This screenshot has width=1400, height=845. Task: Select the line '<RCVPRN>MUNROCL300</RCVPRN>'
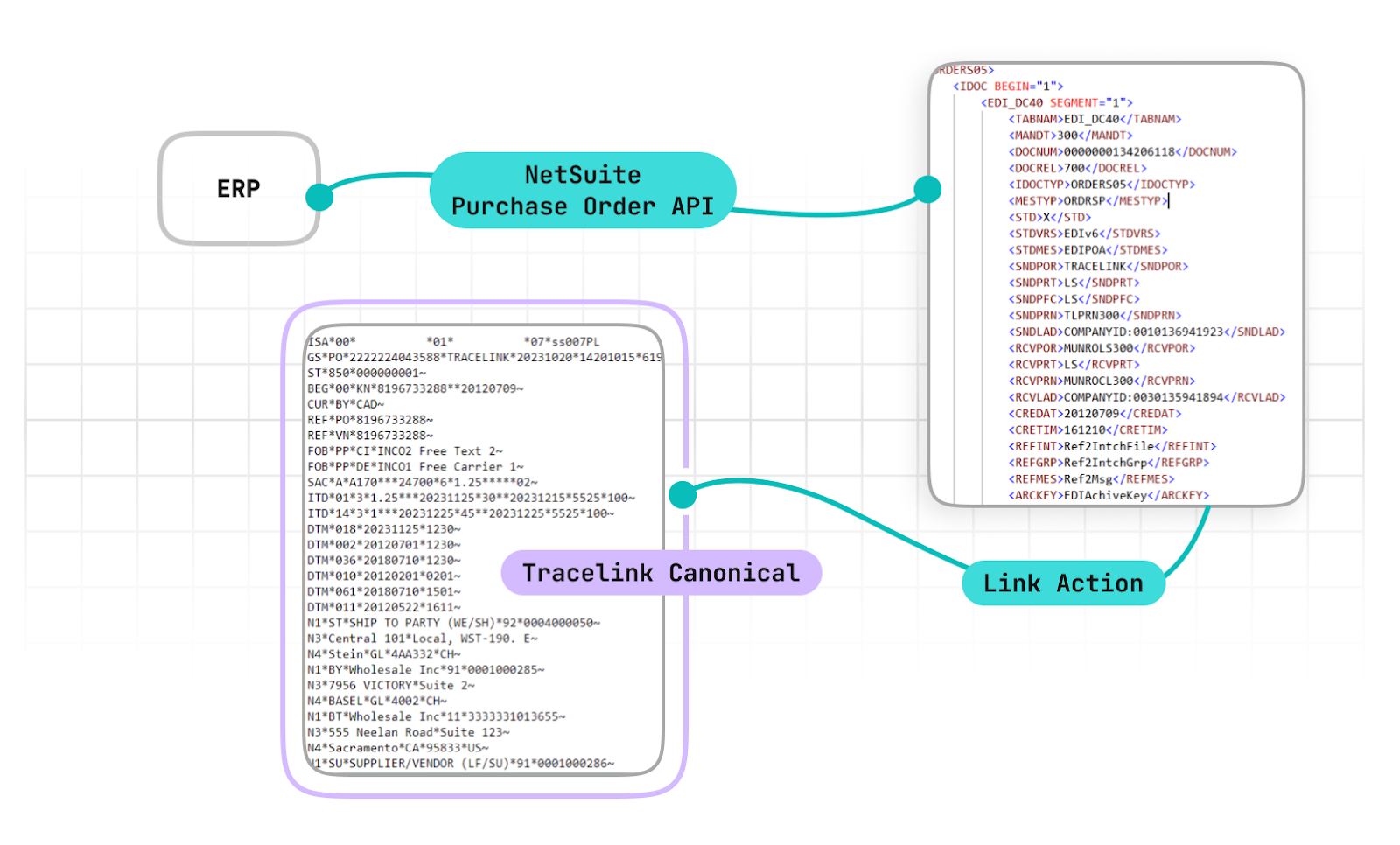click(1102, 381)
